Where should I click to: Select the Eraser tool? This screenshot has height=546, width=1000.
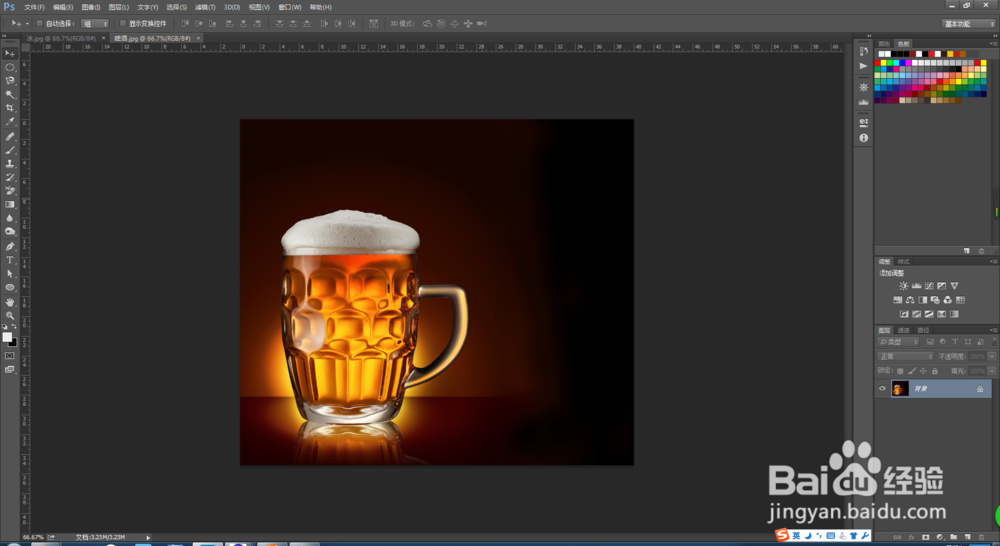click(x=10, y=191)
